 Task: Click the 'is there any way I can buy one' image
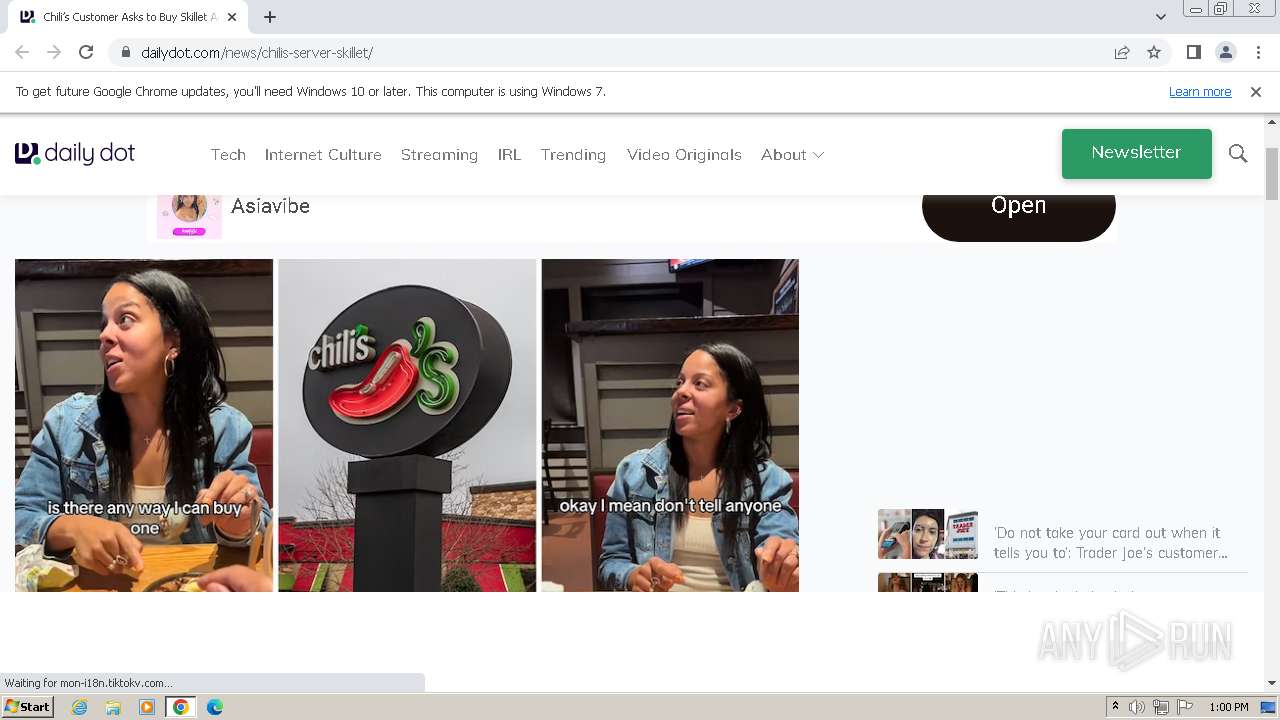point(144,425)
